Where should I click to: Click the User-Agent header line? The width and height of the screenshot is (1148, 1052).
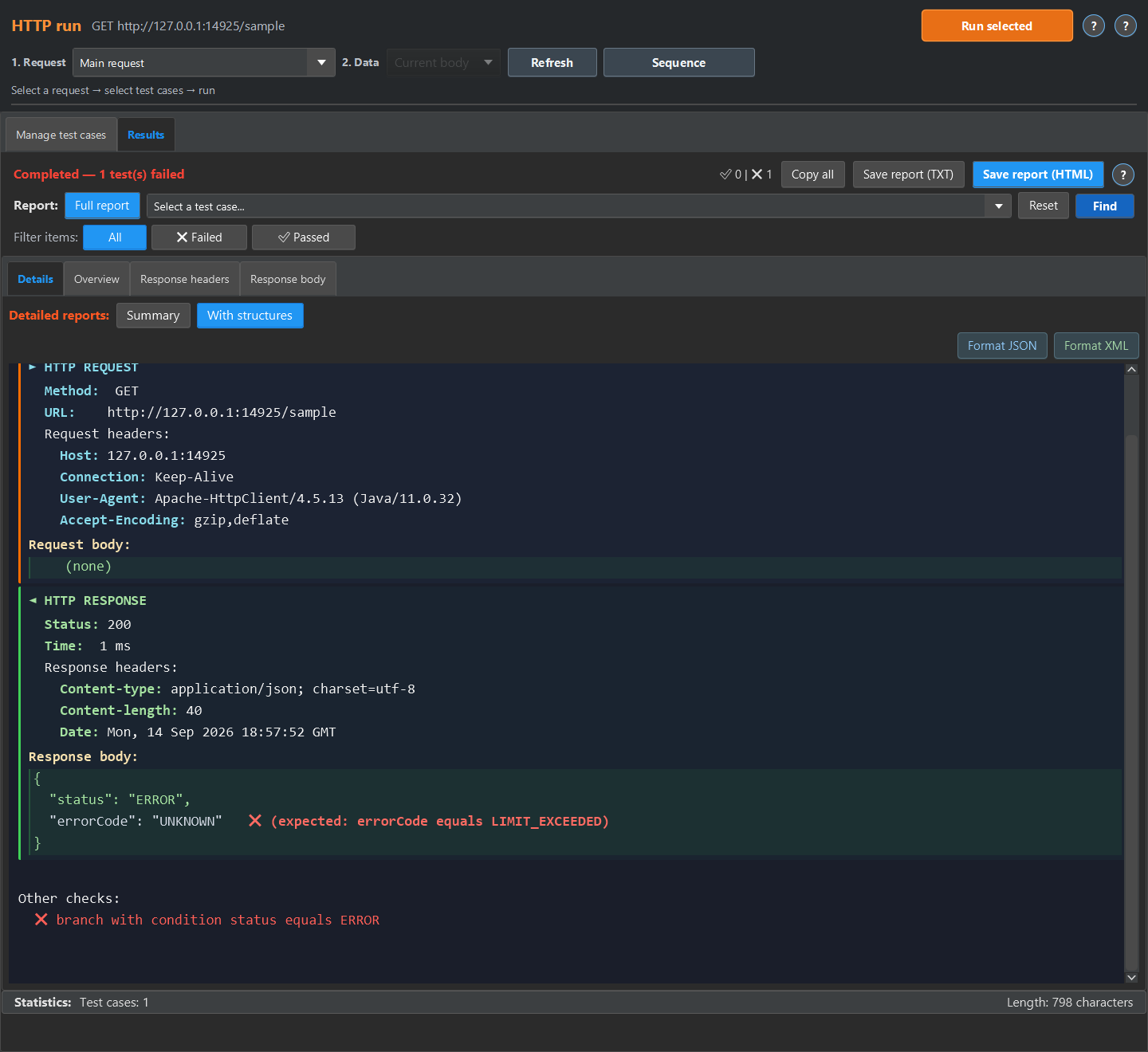click(x=261, y=499)
